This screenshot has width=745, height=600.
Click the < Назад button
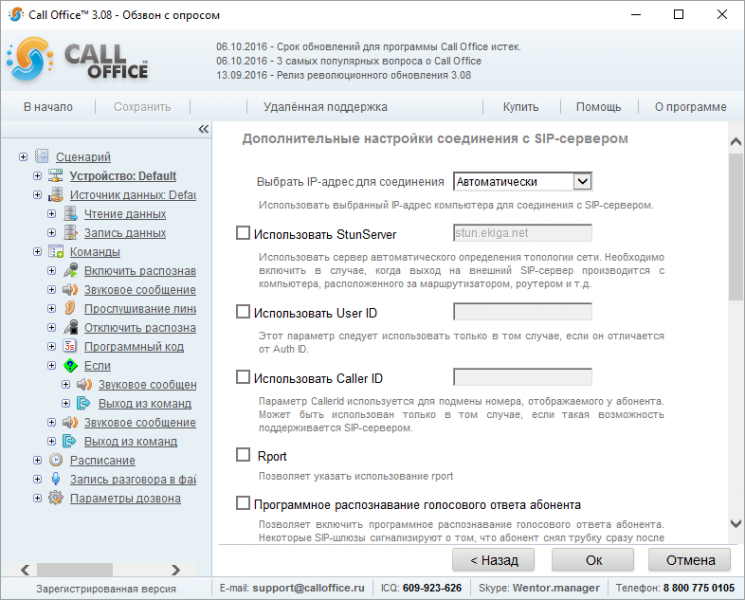[493, 560]
